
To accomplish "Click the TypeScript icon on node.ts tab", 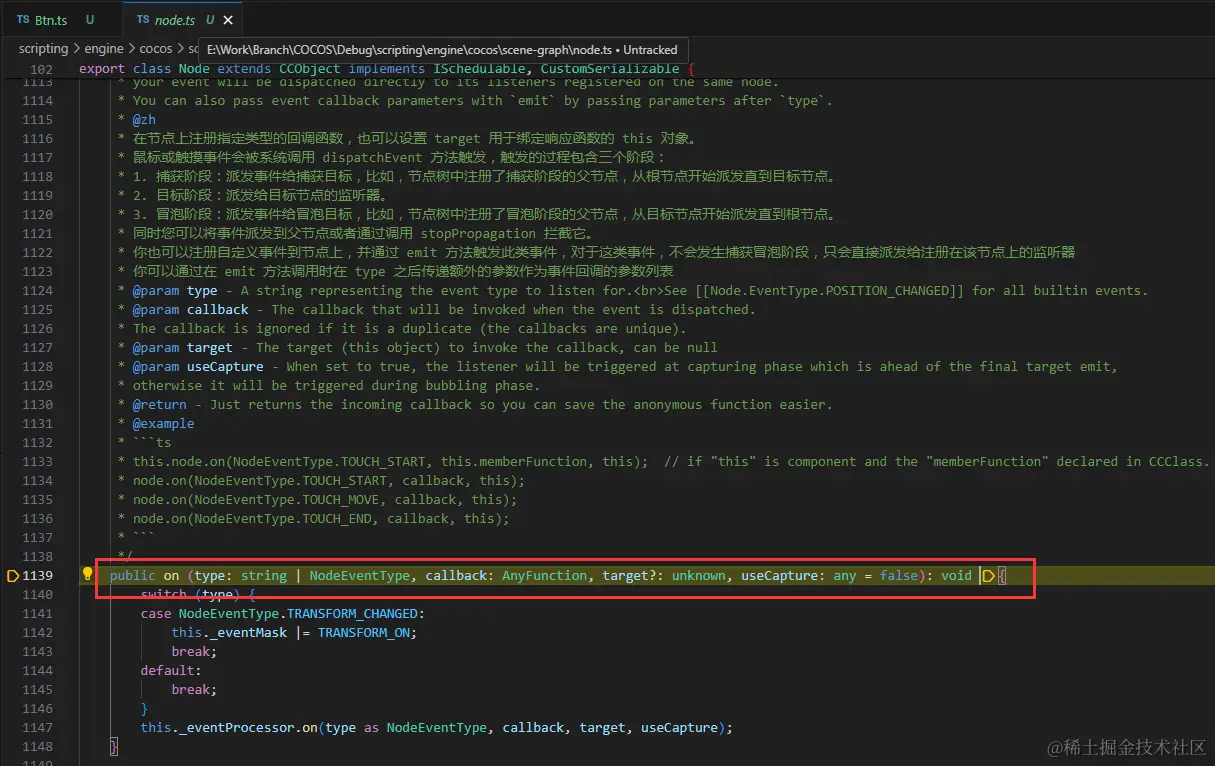I will (142, 19).
